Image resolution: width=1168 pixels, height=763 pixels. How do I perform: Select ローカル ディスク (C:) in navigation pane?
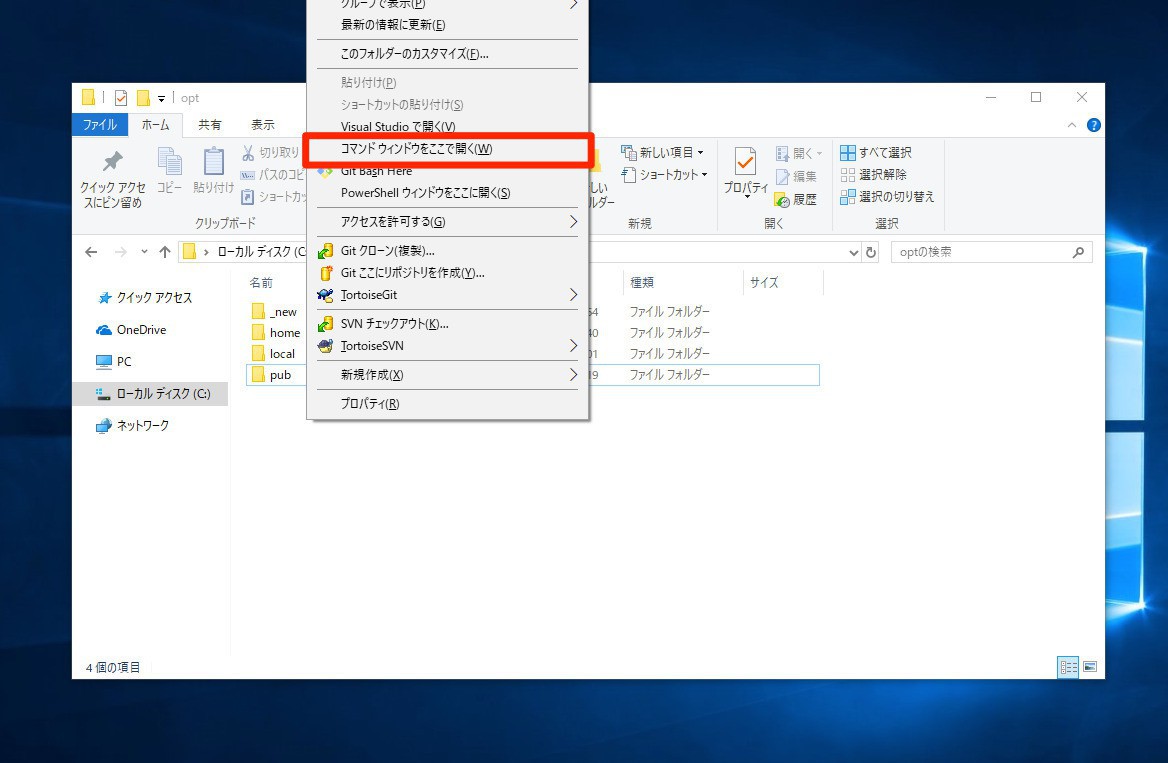tap(151, 394)
